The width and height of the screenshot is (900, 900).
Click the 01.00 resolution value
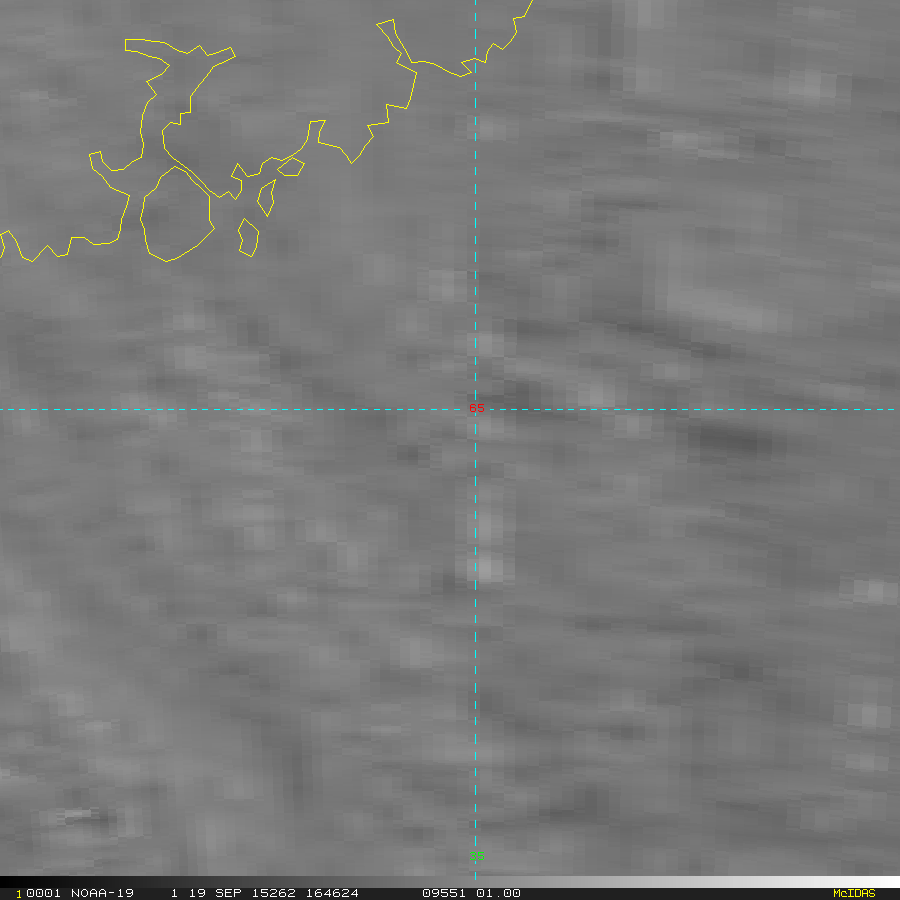coord(498,893)
